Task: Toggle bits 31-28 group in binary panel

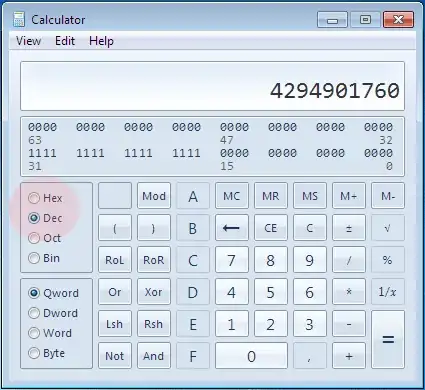Action: point(43,153)
